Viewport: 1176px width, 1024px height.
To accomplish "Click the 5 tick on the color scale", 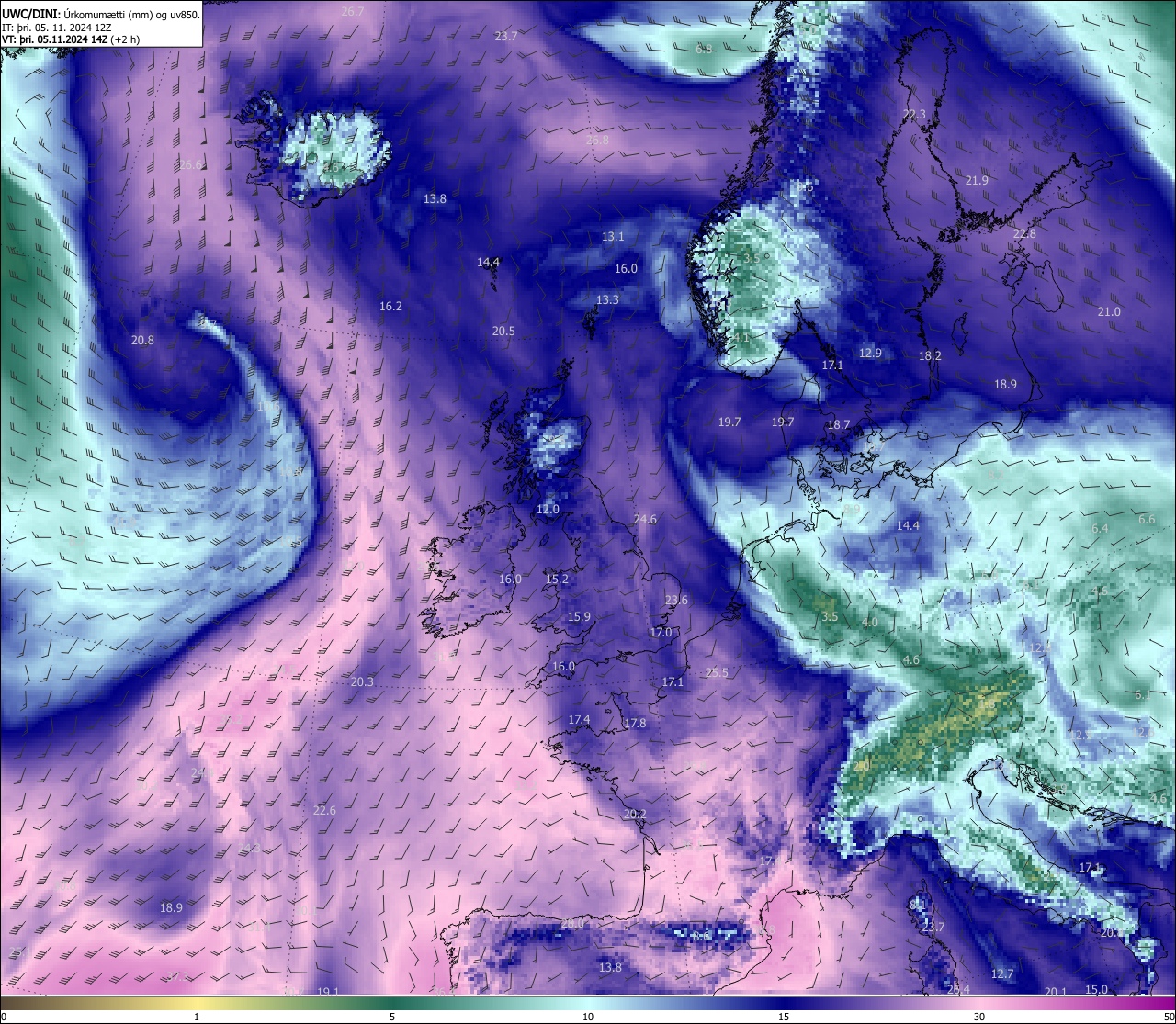I will coord(392,1017).
